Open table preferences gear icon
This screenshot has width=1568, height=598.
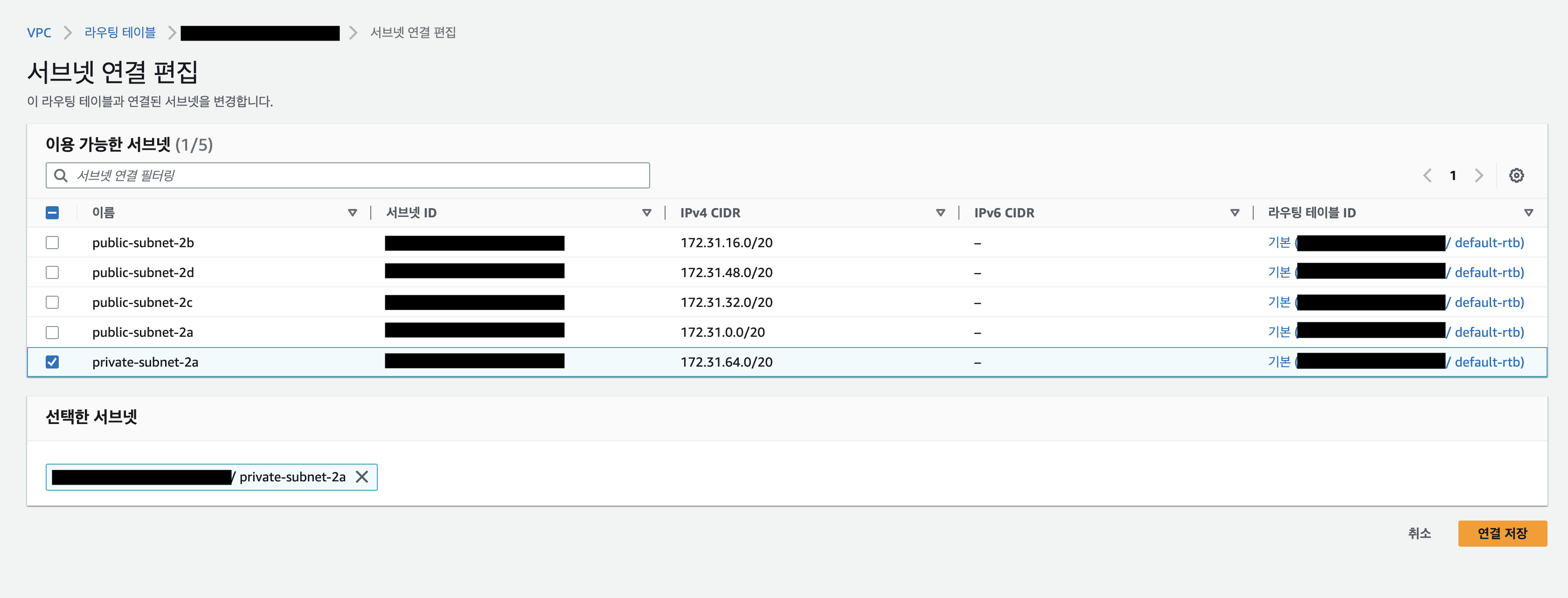1516,175
